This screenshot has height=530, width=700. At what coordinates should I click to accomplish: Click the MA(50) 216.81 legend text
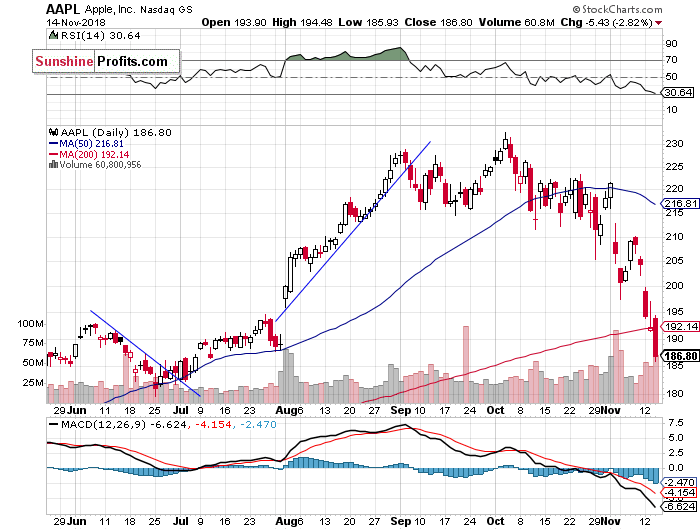(92, 143)
